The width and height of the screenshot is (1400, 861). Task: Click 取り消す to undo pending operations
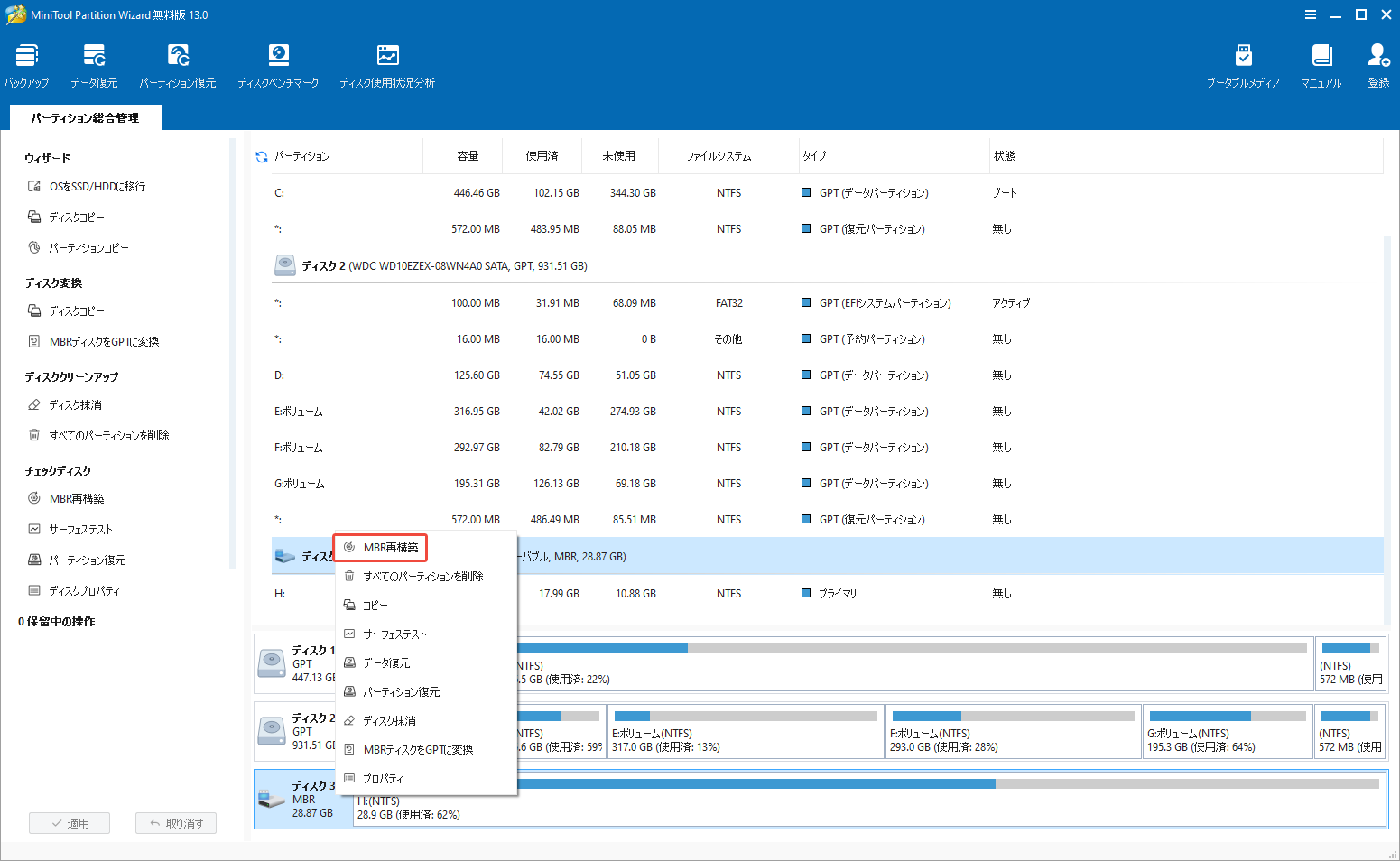pos(175,822)
